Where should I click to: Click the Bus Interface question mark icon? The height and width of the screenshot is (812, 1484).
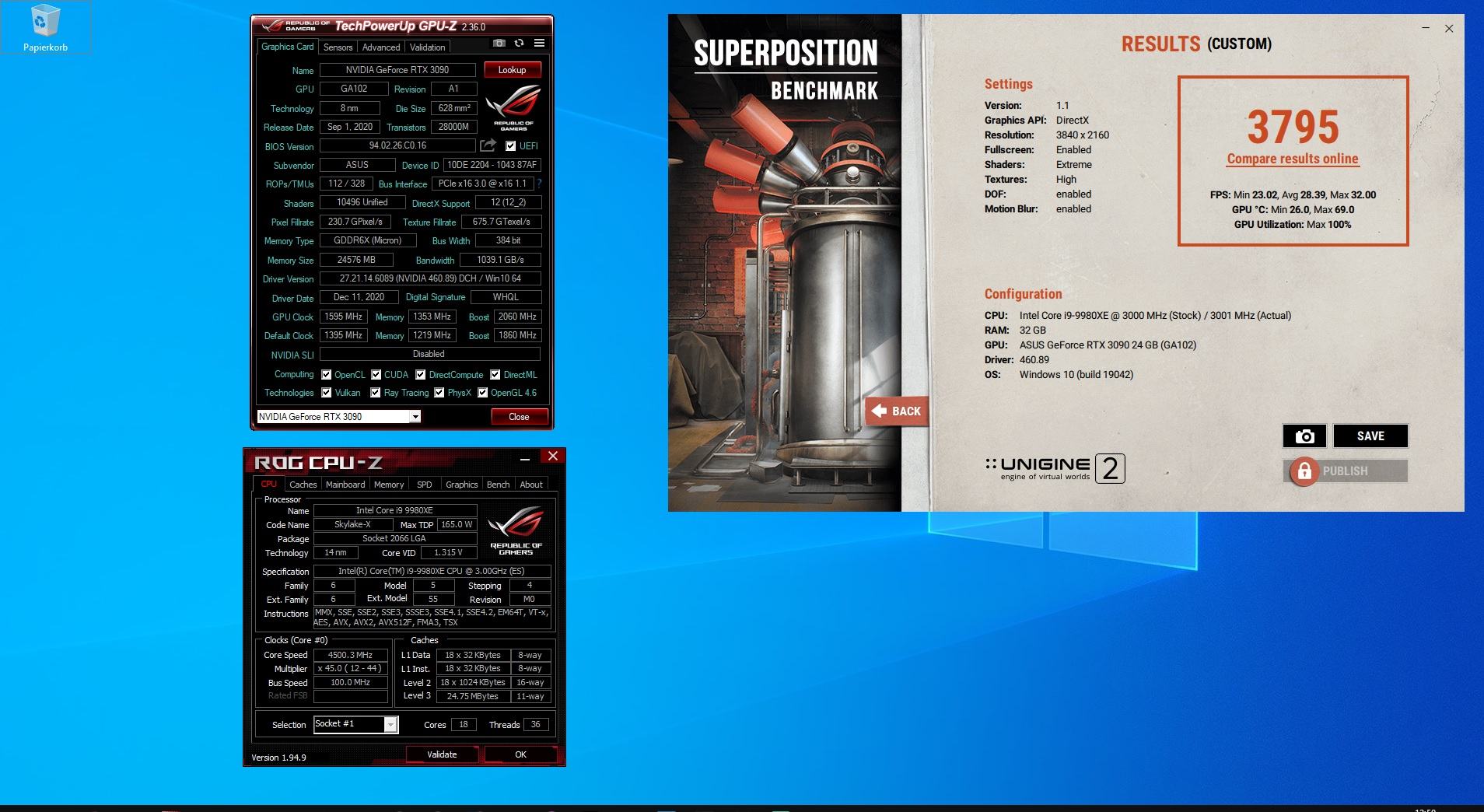(x=539, y=184)
